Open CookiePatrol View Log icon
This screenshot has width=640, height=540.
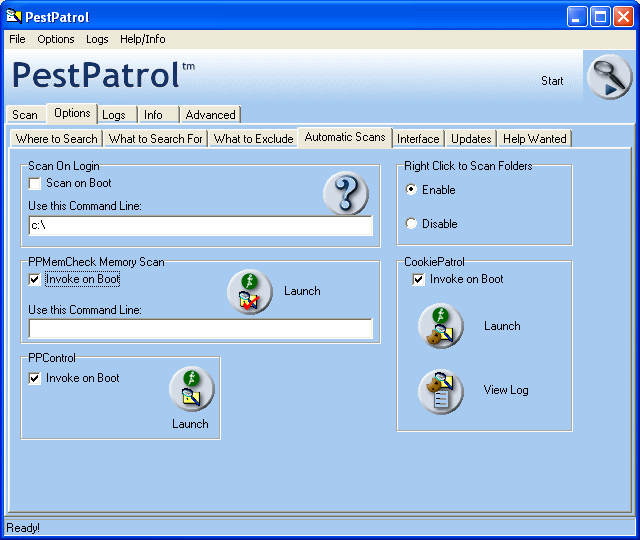pyautogui.click(x=440, y=391)
